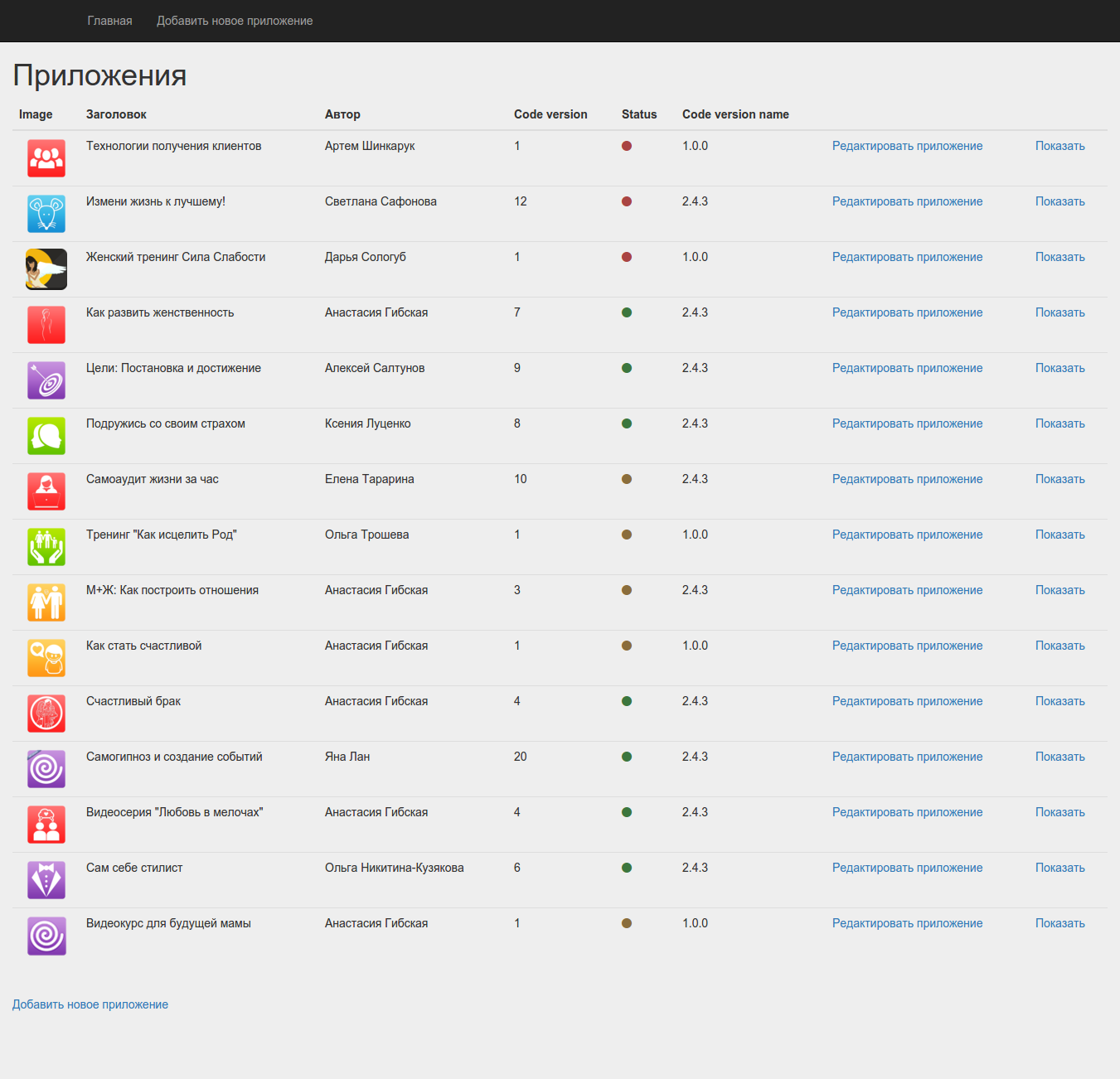Click the purple target with arrow icon
The image size is (1120, 1079).
click(46, 380)
